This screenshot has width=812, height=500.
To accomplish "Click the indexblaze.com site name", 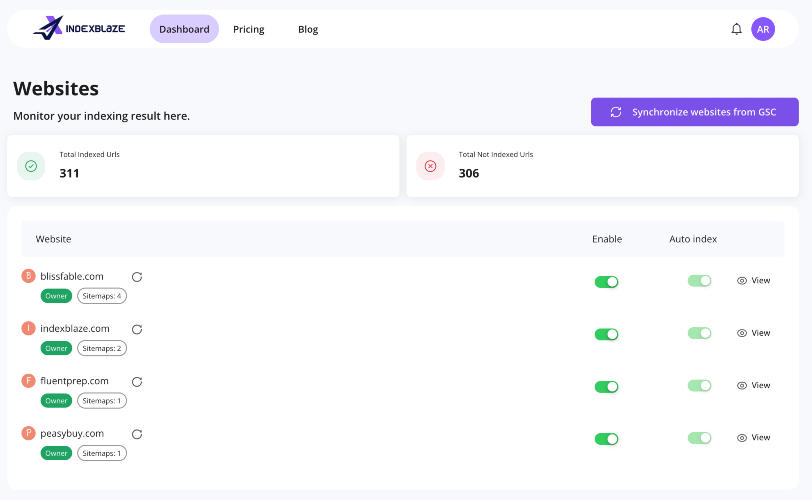I will pyautogui.click(x=75, y=328).
